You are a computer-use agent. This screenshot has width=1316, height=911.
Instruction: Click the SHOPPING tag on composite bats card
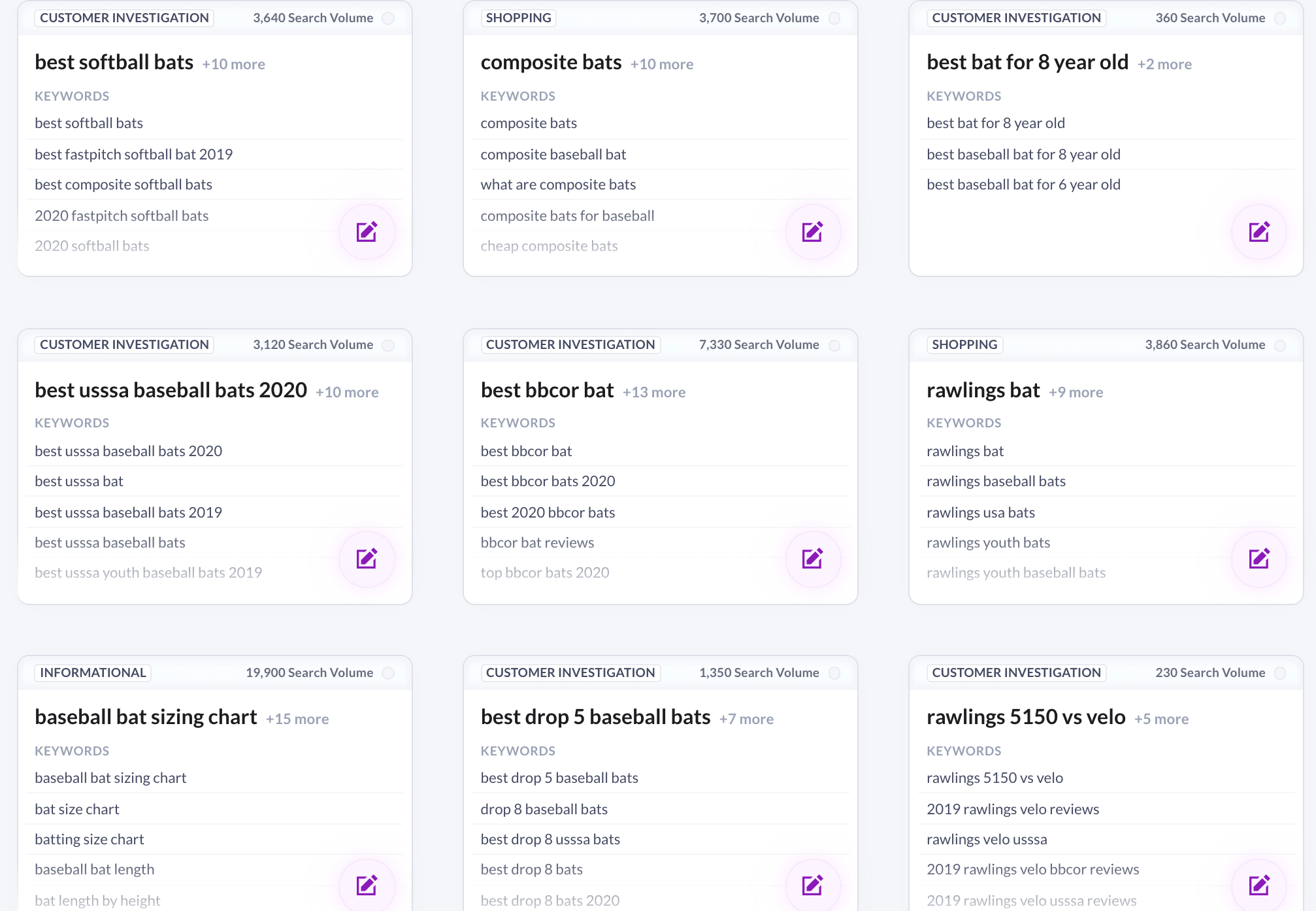pyautogui.click(x=518, y=18)
